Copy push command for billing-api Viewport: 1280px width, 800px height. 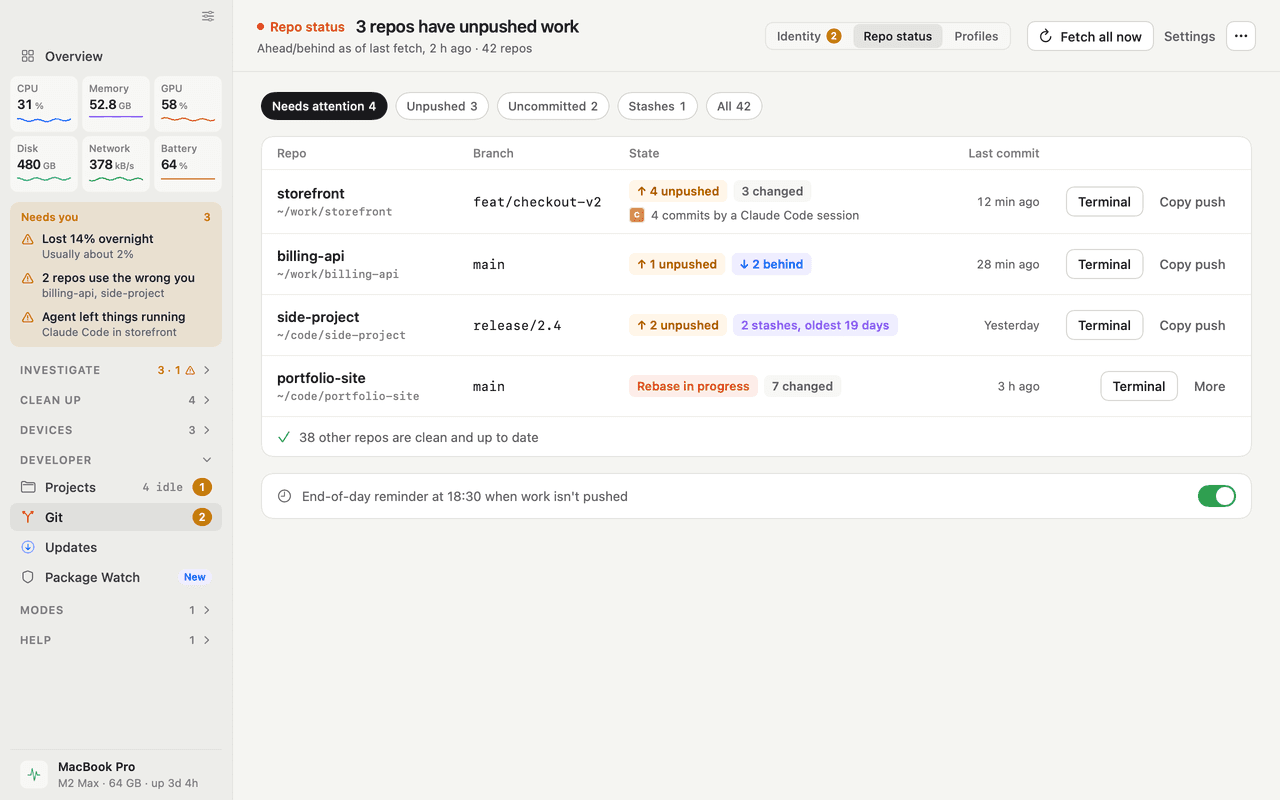(1192, 264)
